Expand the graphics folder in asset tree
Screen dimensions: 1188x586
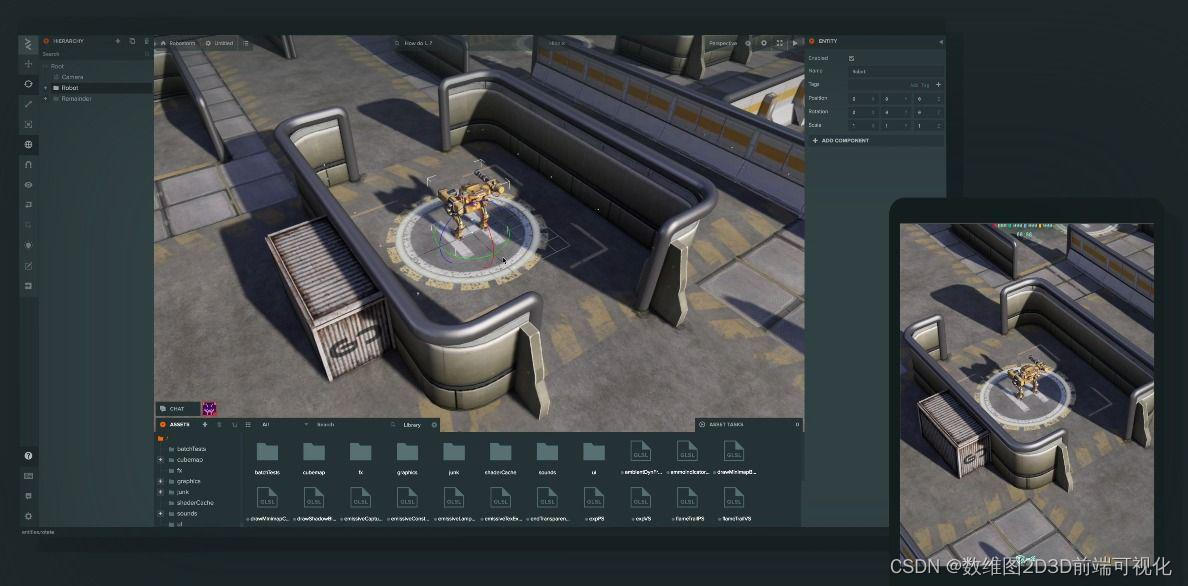161,481
